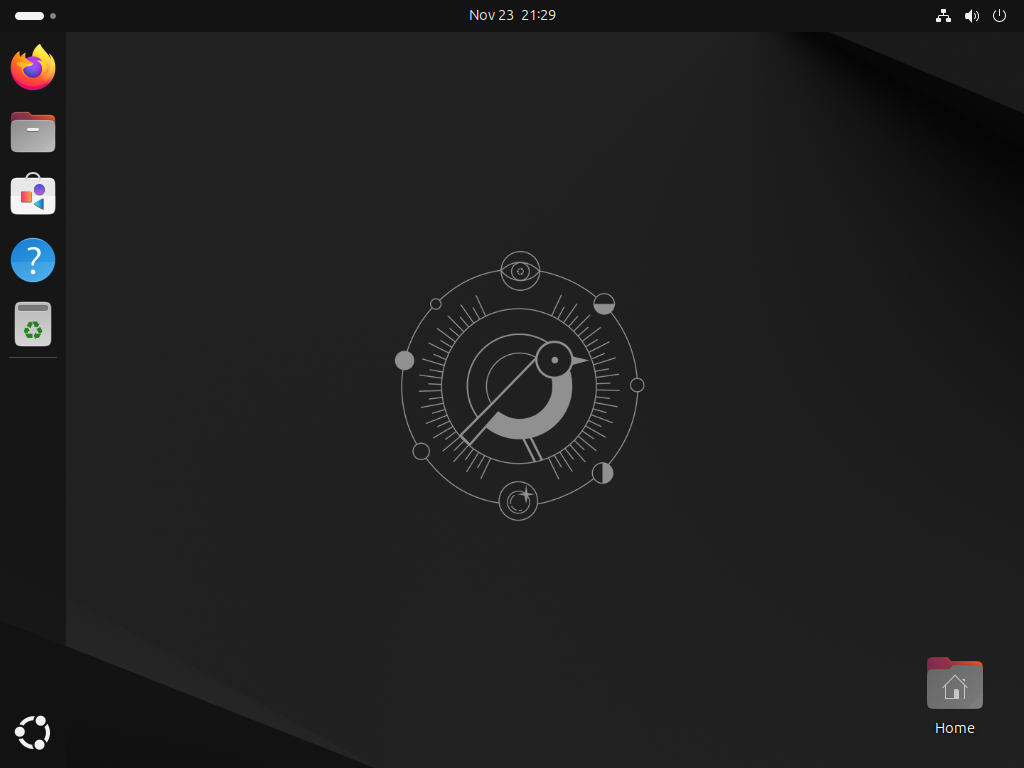Open the App Center dock icon
This screenshot has width=1024, height=768.
(33, 196)
